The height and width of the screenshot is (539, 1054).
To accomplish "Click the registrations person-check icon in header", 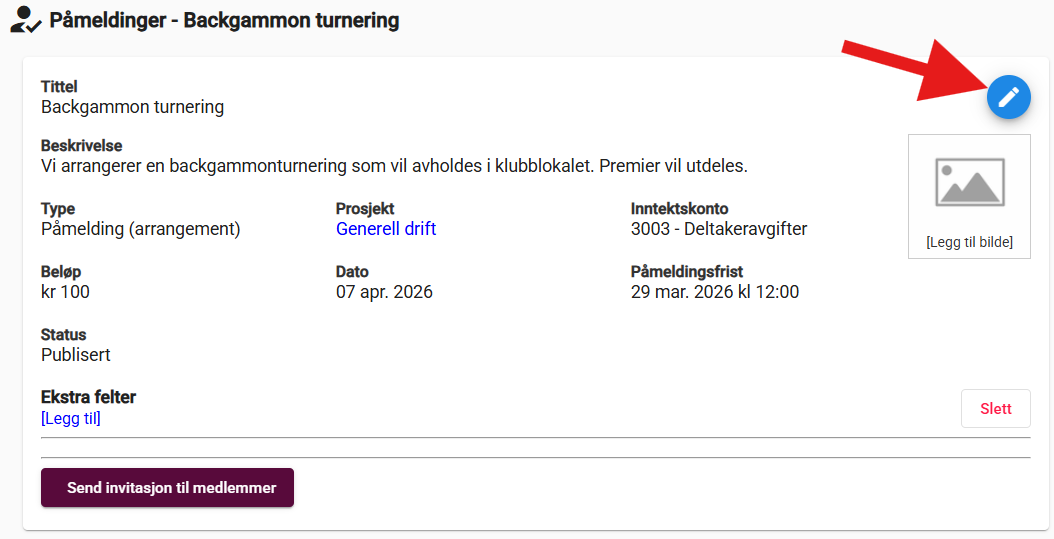I will [x=25, y=20].
